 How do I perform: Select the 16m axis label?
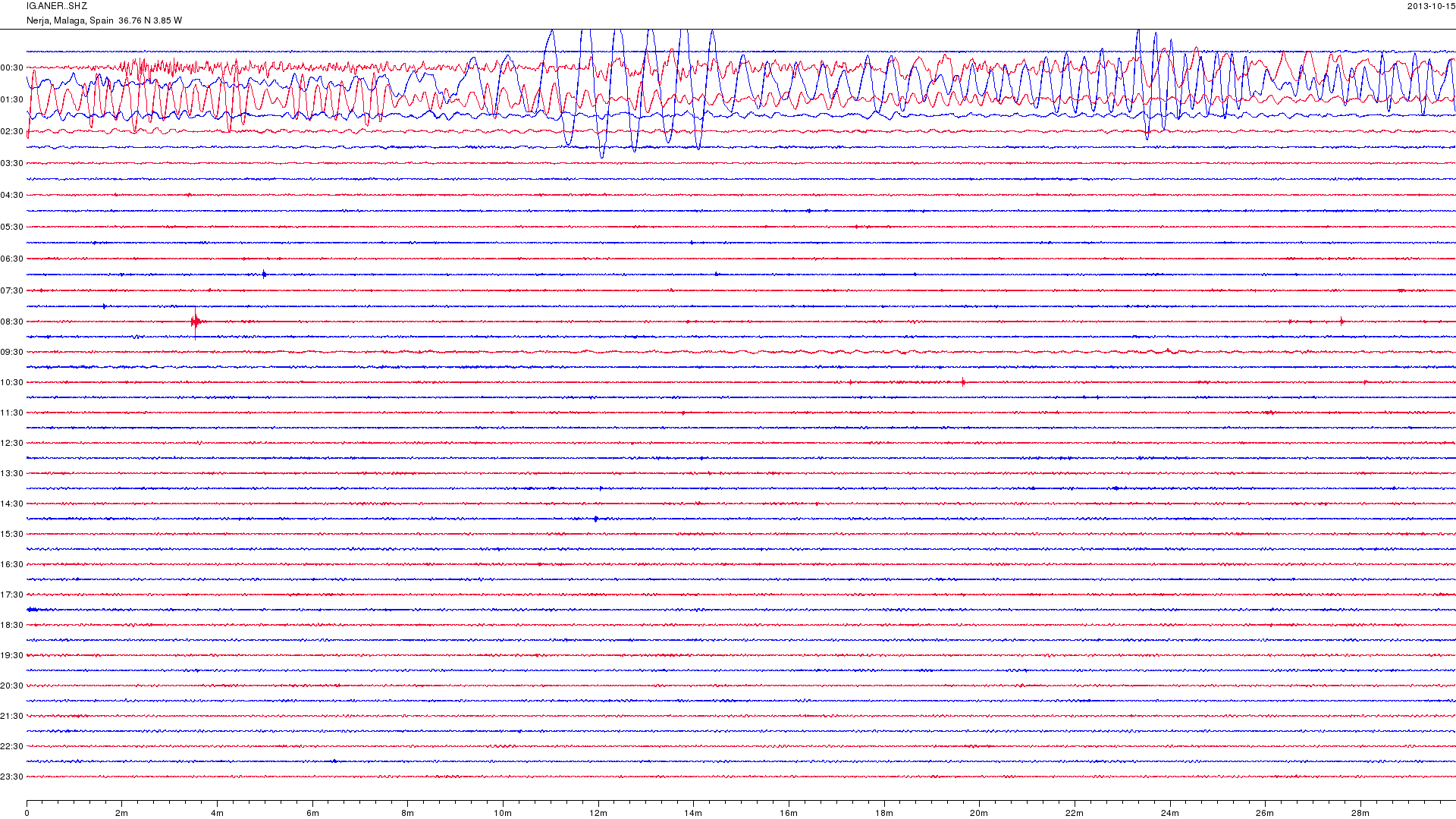pos(789,813)
